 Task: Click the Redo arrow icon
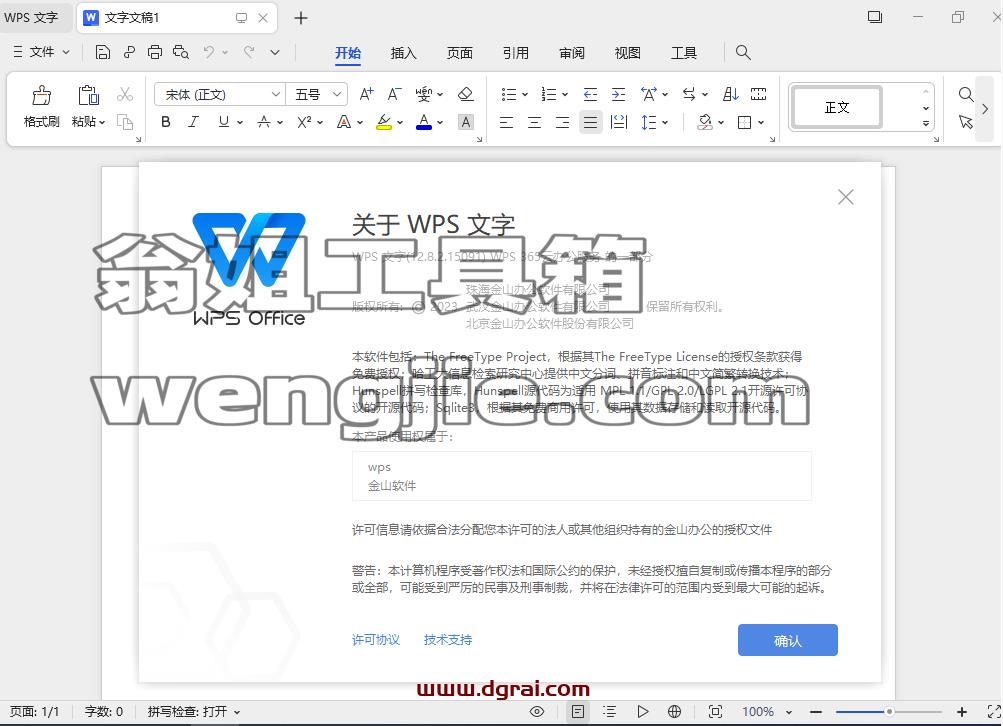(x=249, y=52)
